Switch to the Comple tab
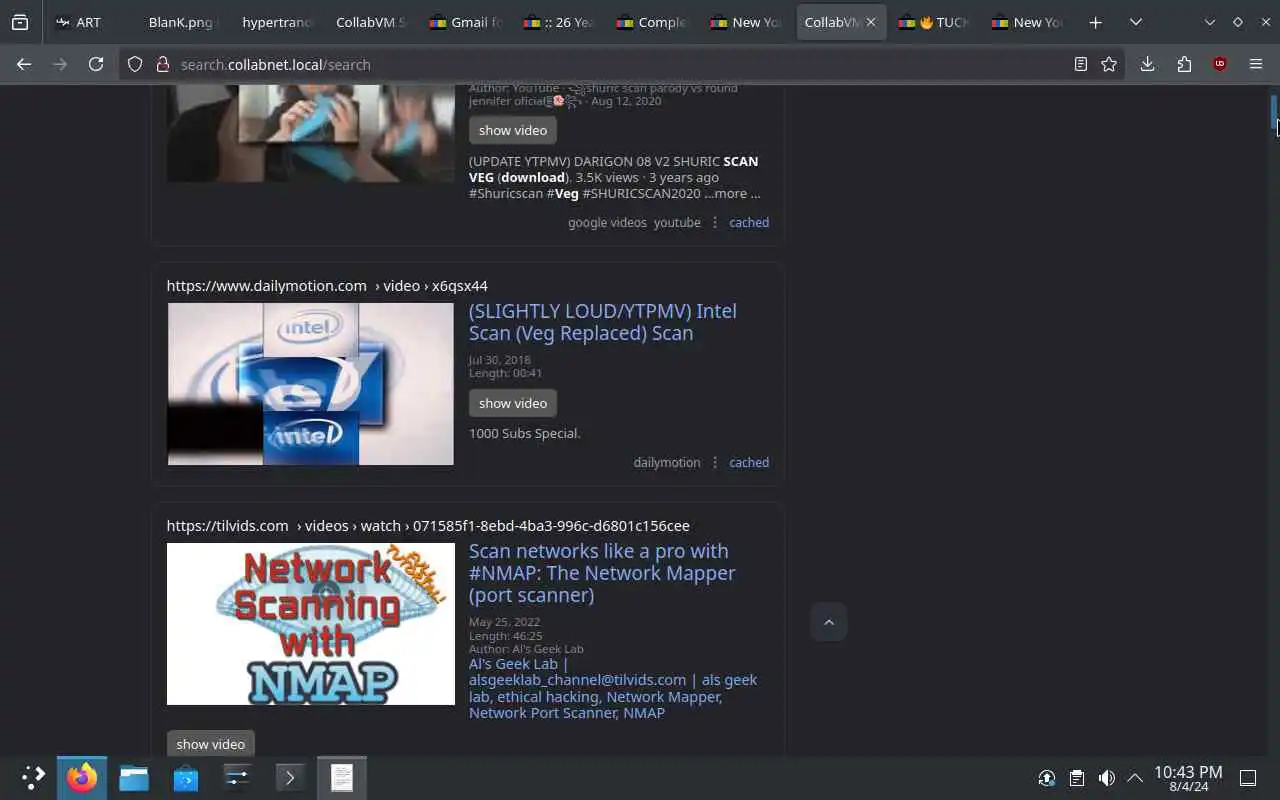 653,22
